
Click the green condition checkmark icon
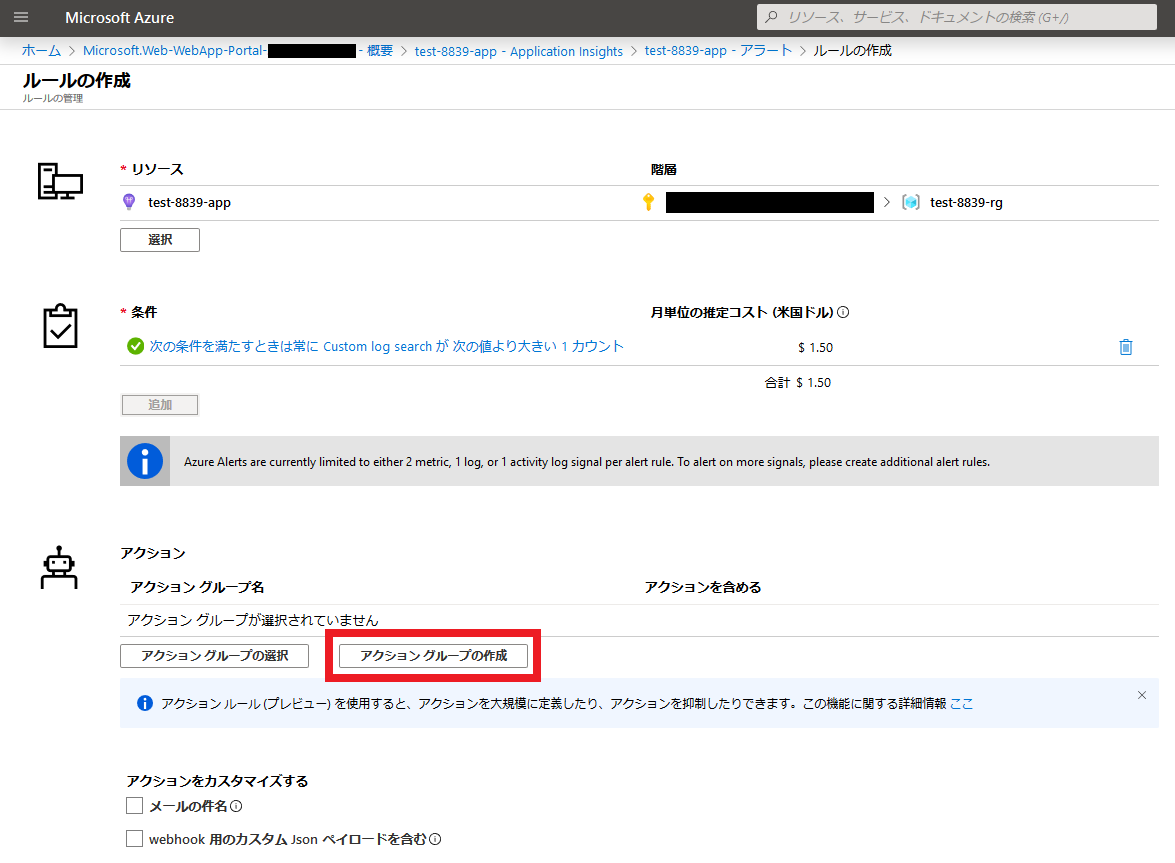pyautogui.click(x=136, y=346)
